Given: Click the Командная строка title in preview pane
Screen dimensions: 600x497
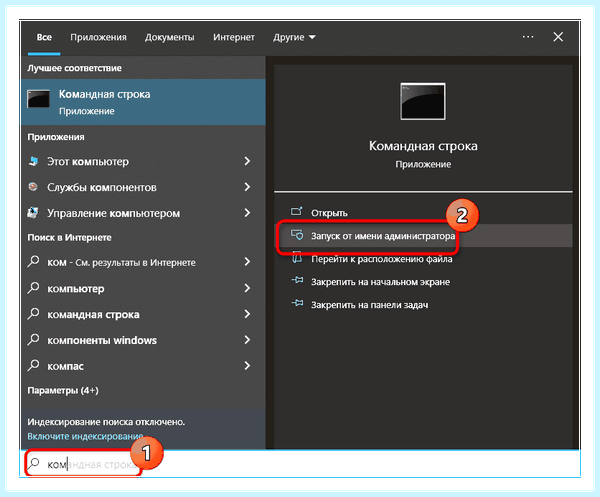Looking at the screenshot, I should click(423, 146).
